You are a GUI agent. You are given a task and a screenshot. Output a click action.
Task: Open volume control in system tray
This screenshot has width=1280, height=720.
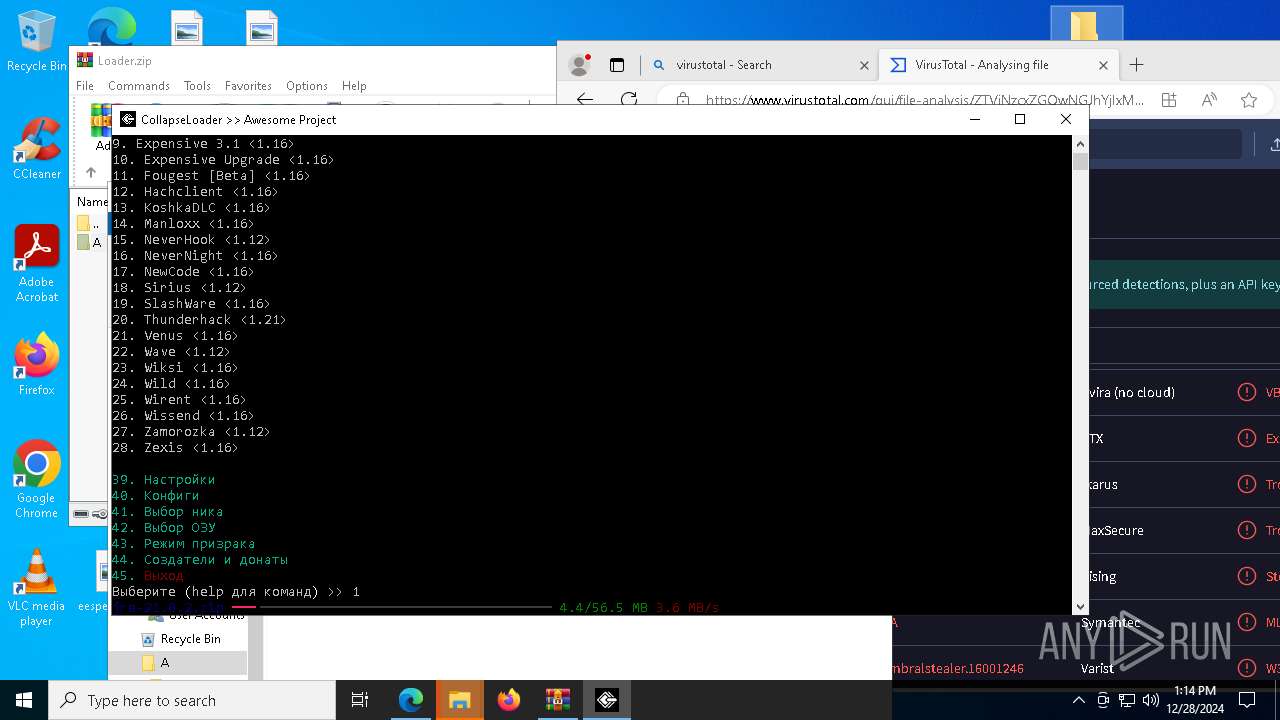pyautogui.click(x=1150, y=700)
